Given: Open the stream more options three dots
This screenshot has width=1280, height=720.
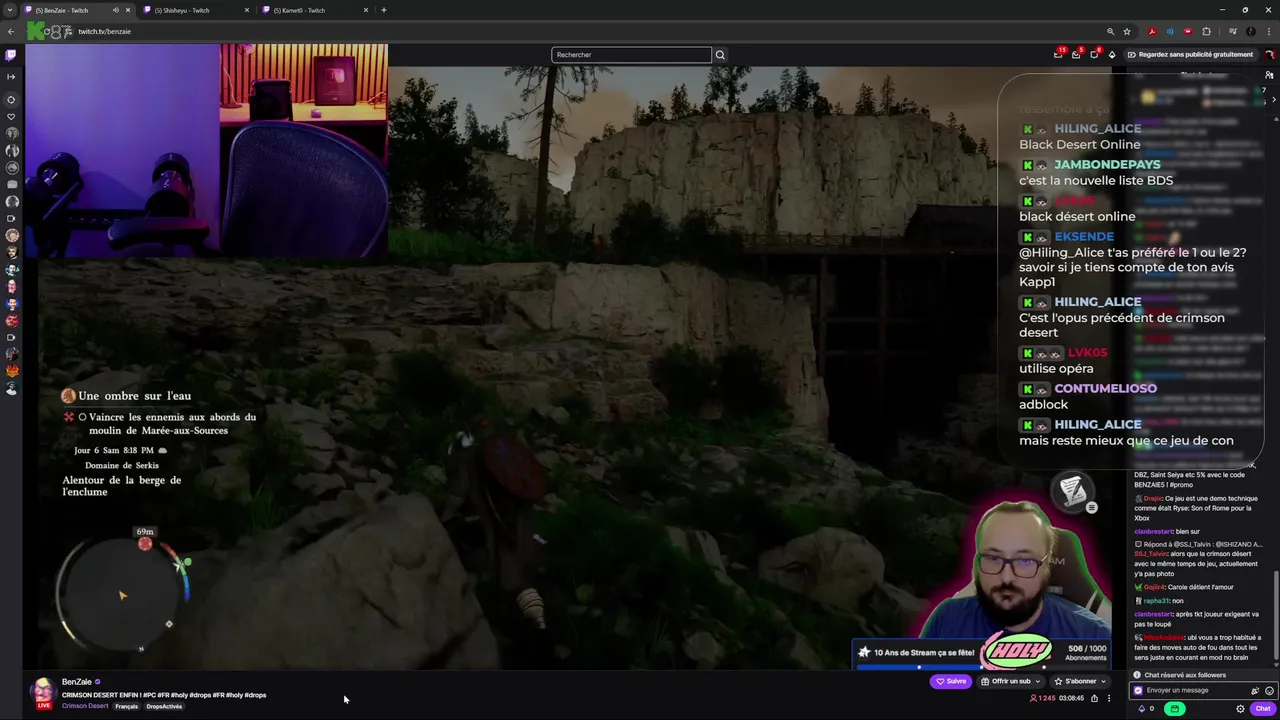Looking at the screenshot, I should pyautogui.click(x=1108, y=698).
